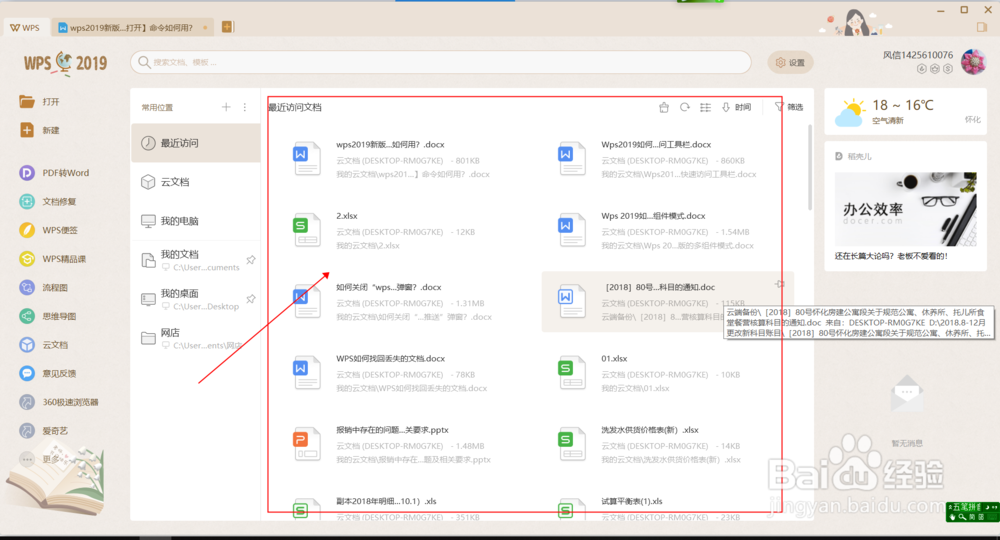Open the 时间 sort dropdown
Viewport: 1000px width, 540px height.
click(x=737, y=107)
